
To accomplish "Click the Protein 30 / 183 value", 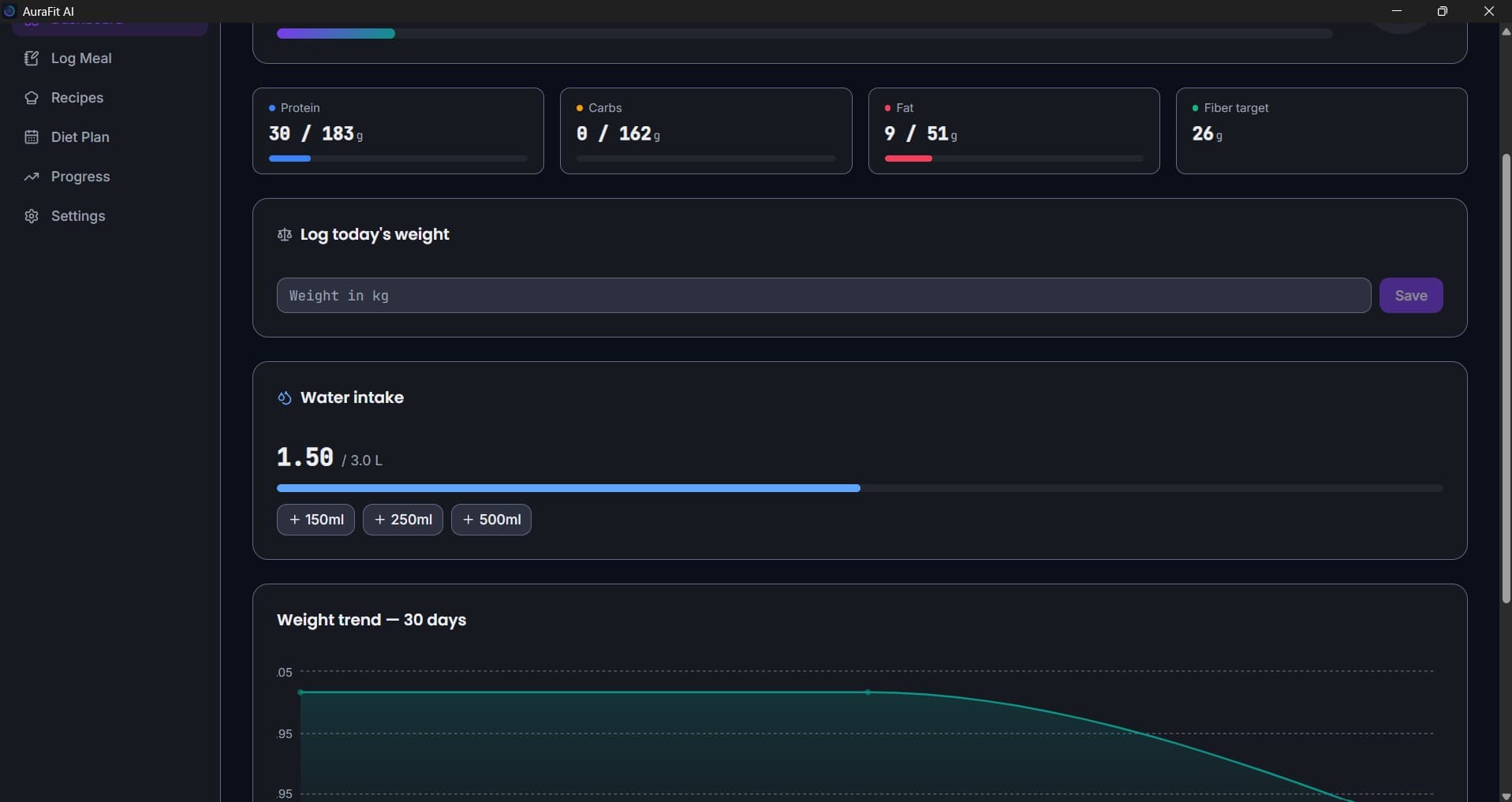I will click(315, 134).
